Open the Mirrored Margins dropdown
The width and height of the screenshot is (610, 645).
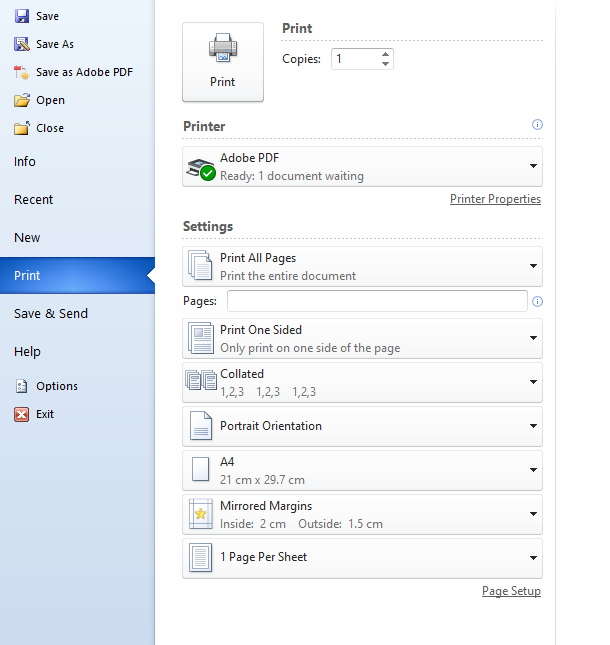533,514
